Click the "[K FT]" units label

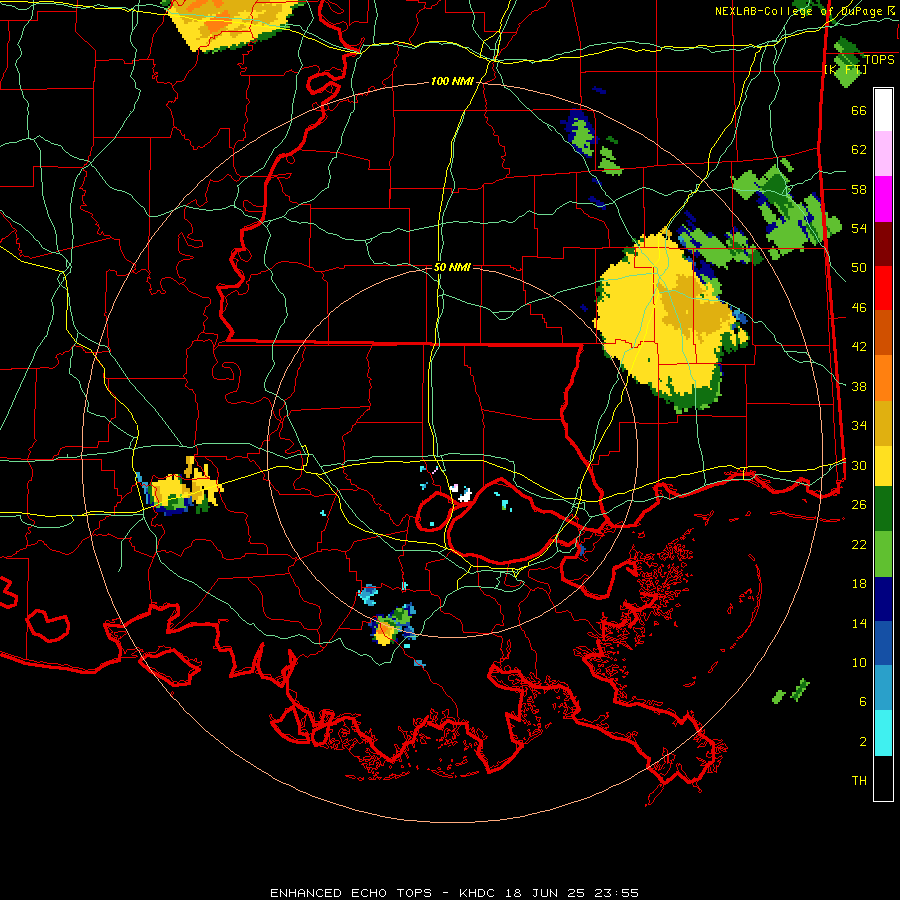(x=845, y=69)
